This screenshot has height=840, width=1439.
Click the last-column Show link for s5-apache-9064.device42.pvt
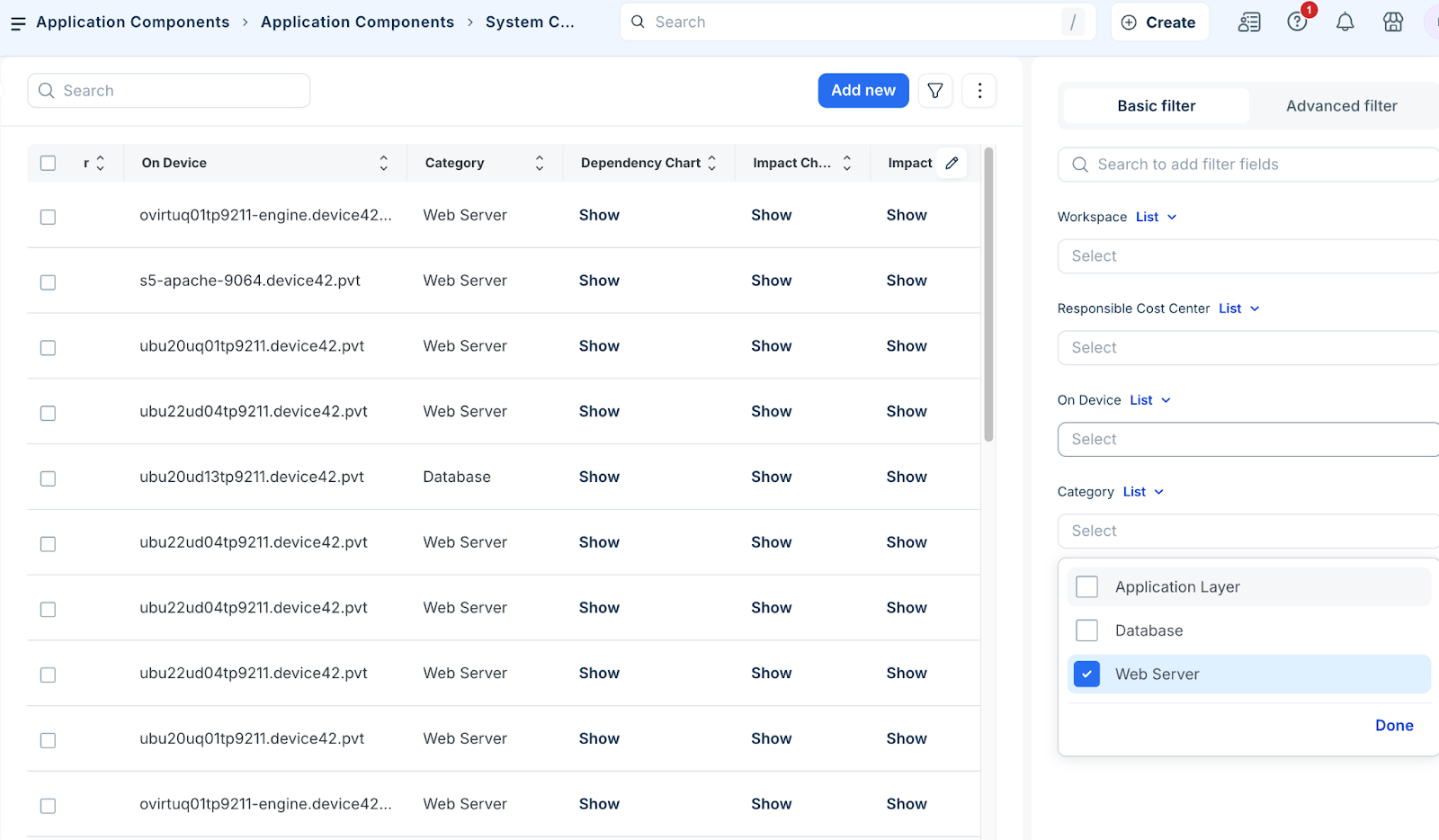click(907, 281)
